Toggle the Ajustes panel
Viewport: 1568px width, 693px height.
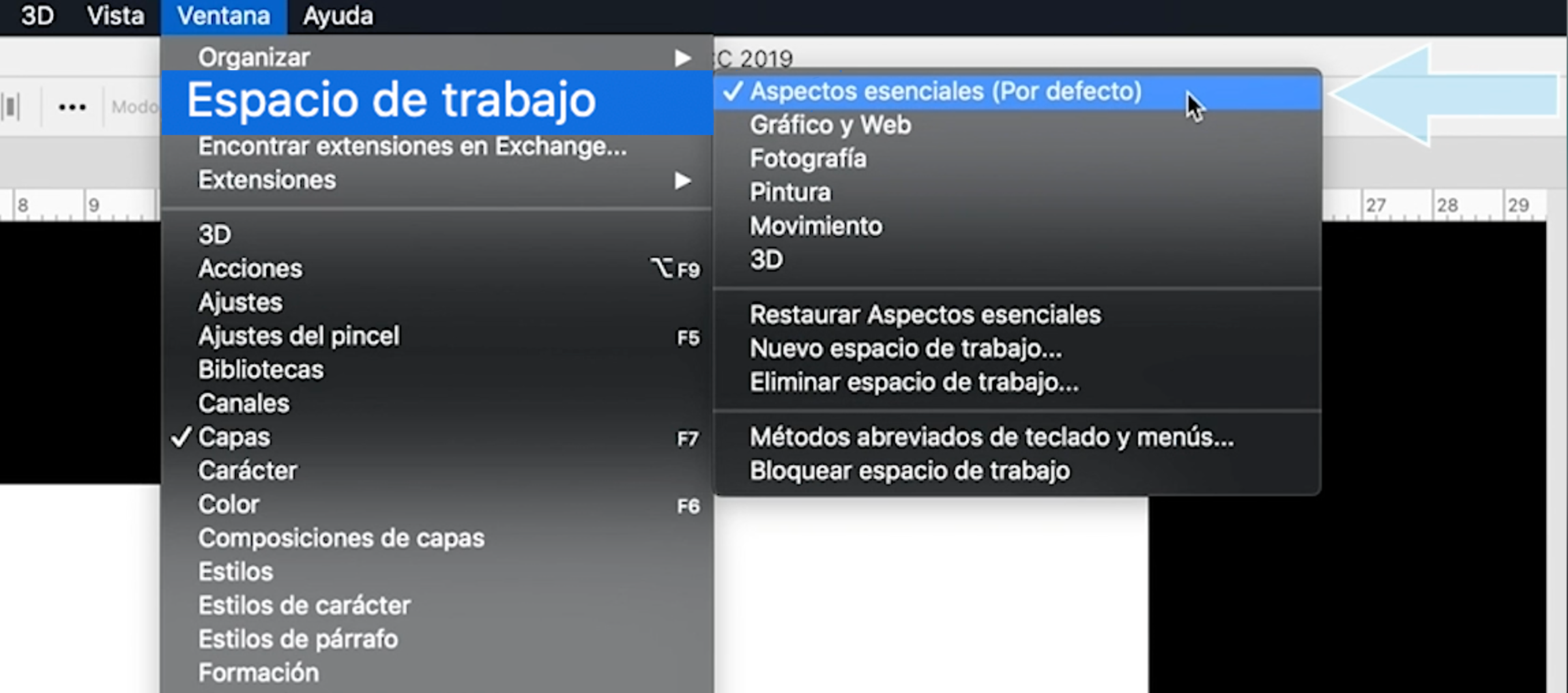[x=437, y=302]
